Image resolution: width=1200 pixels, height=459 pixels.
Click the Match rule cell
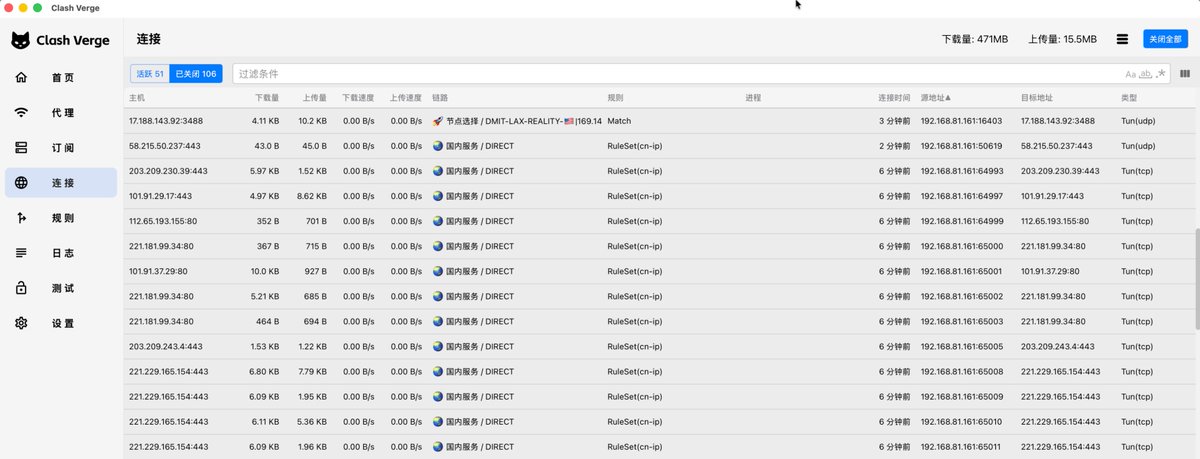click(619, 121)
